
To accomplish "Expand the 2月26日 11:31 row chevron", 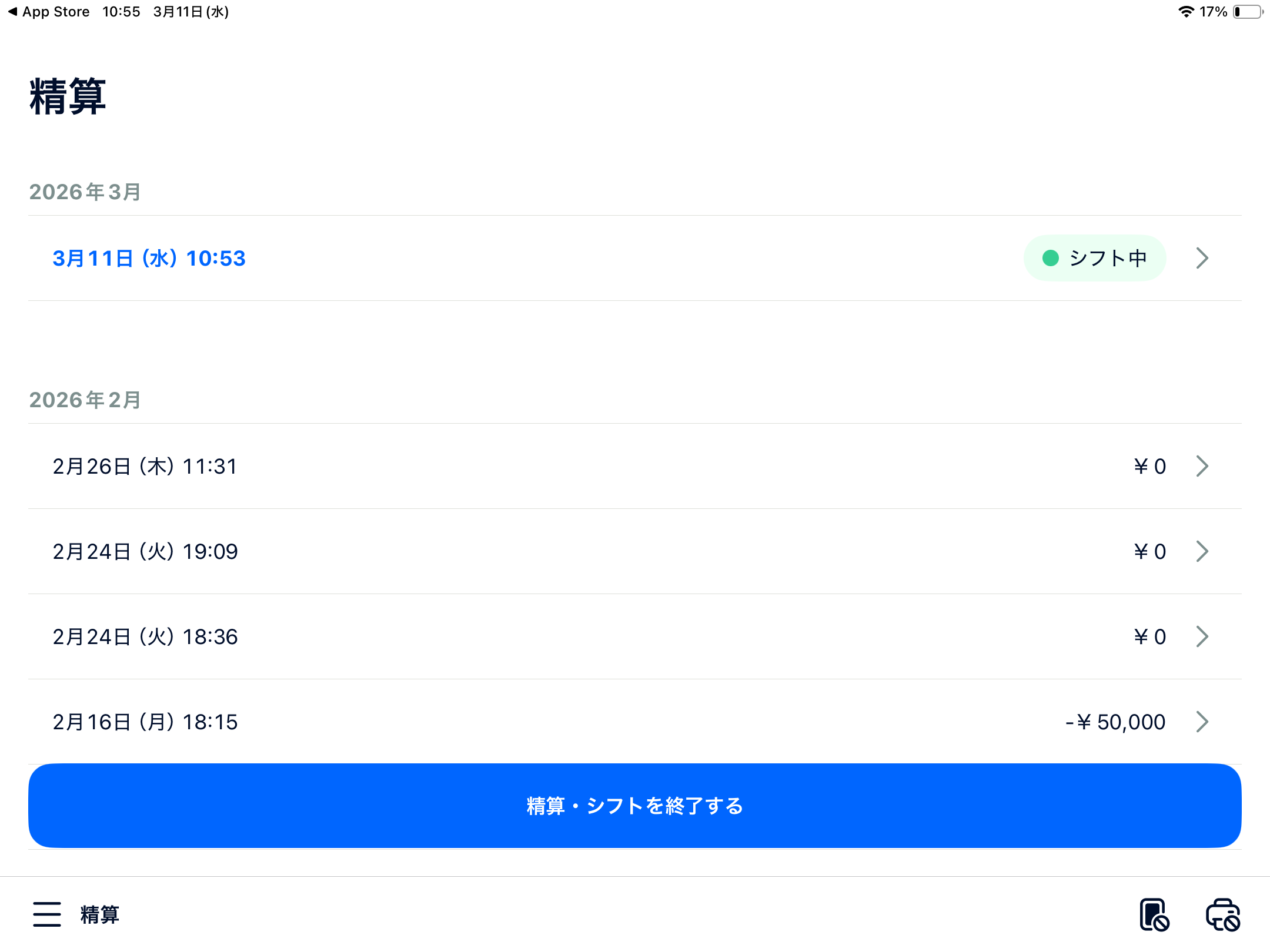I will click(x=1202, y=466).
